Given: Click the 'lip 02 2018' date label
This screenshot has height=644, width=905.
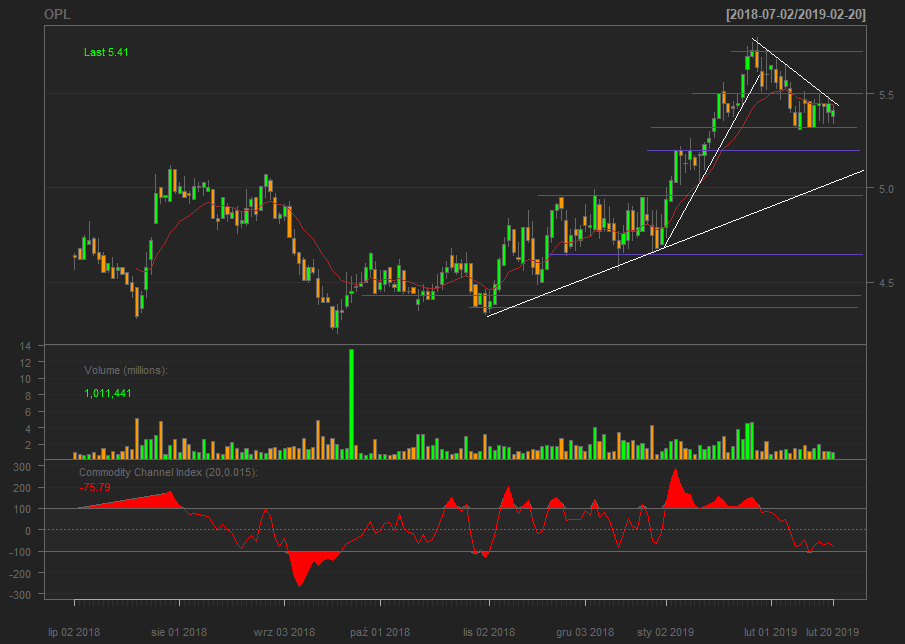Looking at the screenshot, I should coord(74,632).
